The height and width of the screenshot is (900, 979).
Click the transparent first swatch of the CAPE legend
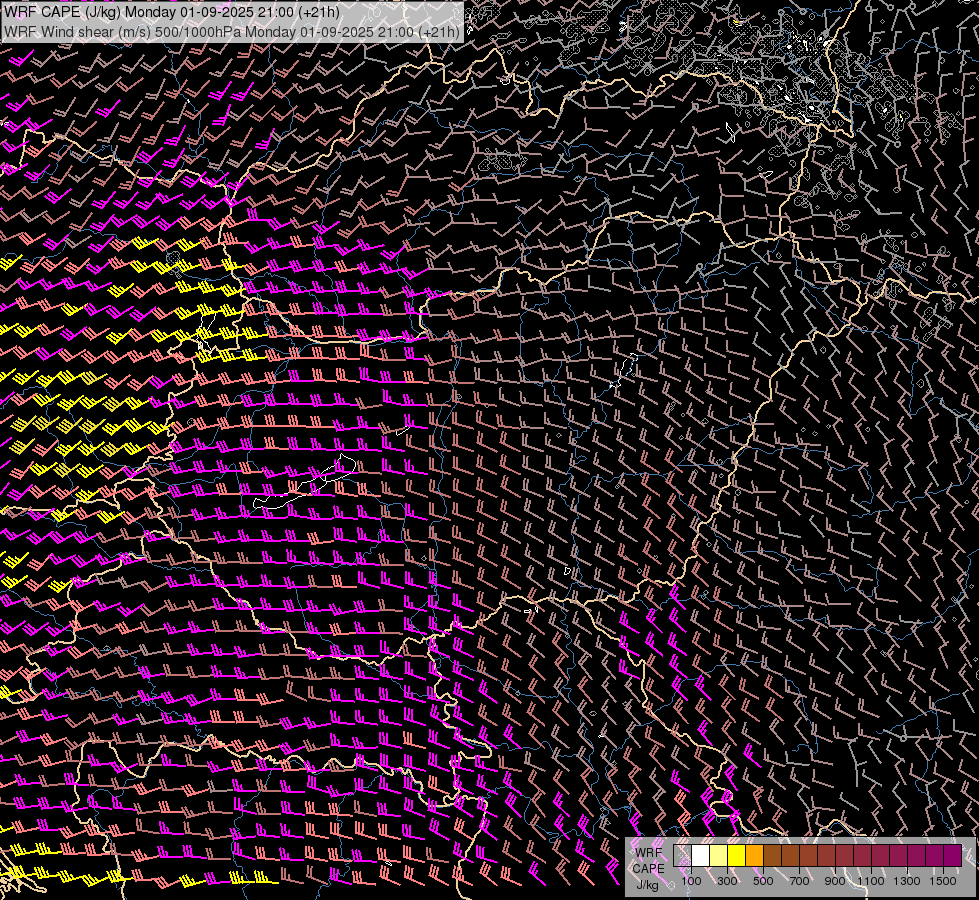(682, 855)
